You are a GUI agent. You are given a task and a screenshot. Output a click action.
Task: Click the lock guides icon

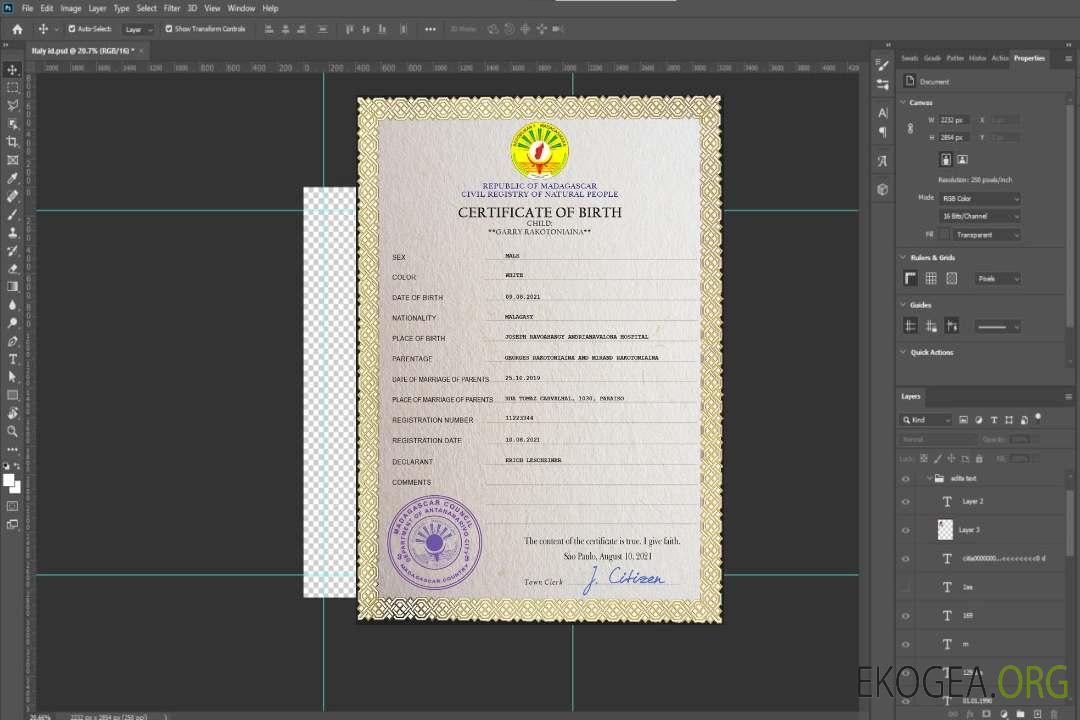(x=931, y=327)
